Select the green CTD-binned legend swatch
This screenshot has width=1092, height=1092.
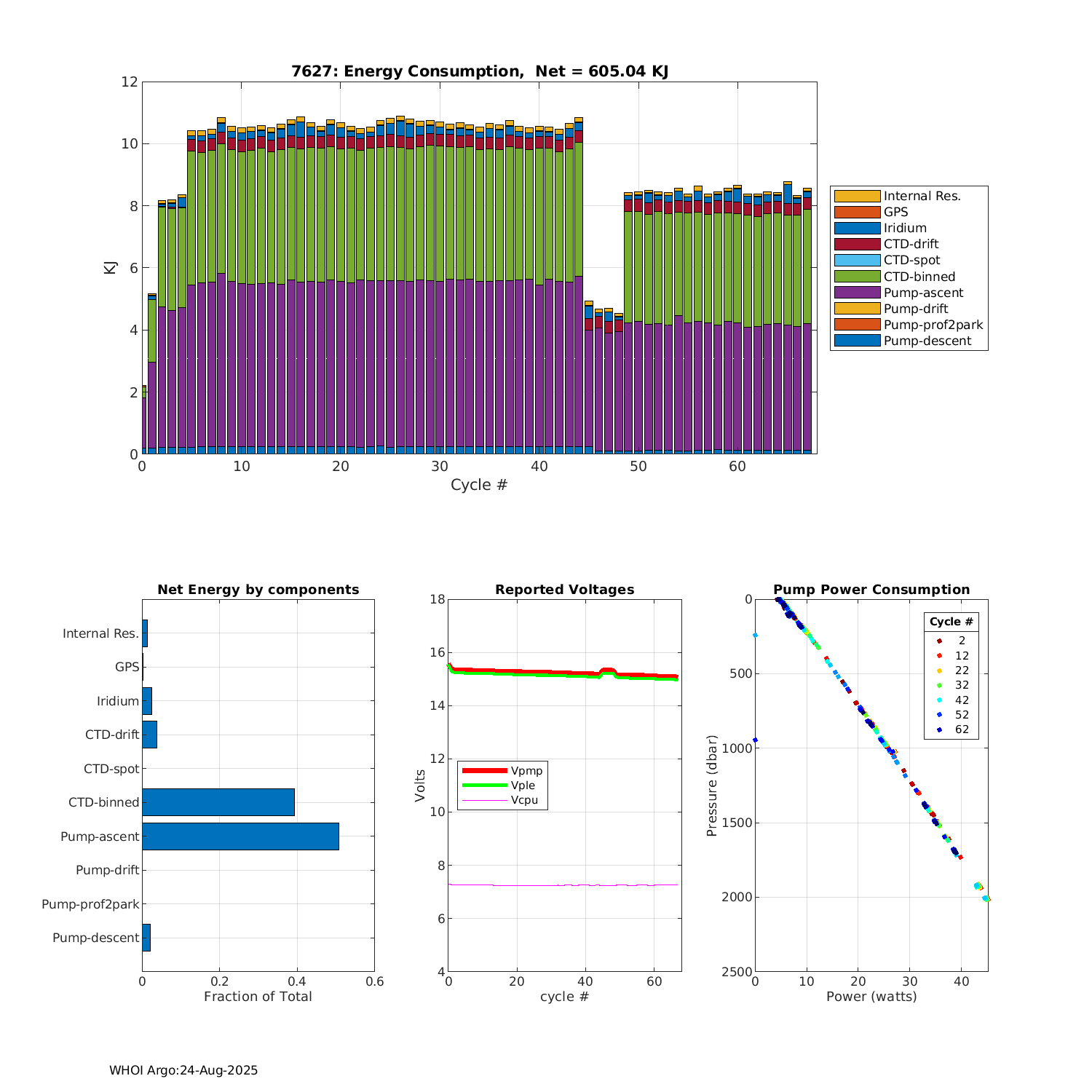click(x=857, y=277)
